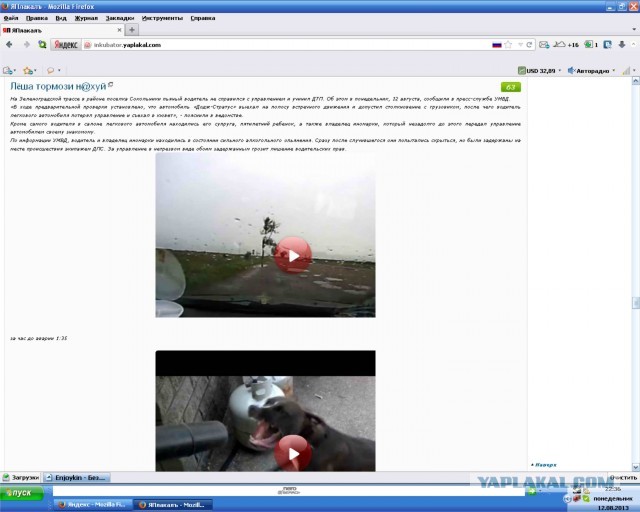
Task: Select the text "за час до аварии 1:35"
Action: pyautogui.click(x=39, y=338)
